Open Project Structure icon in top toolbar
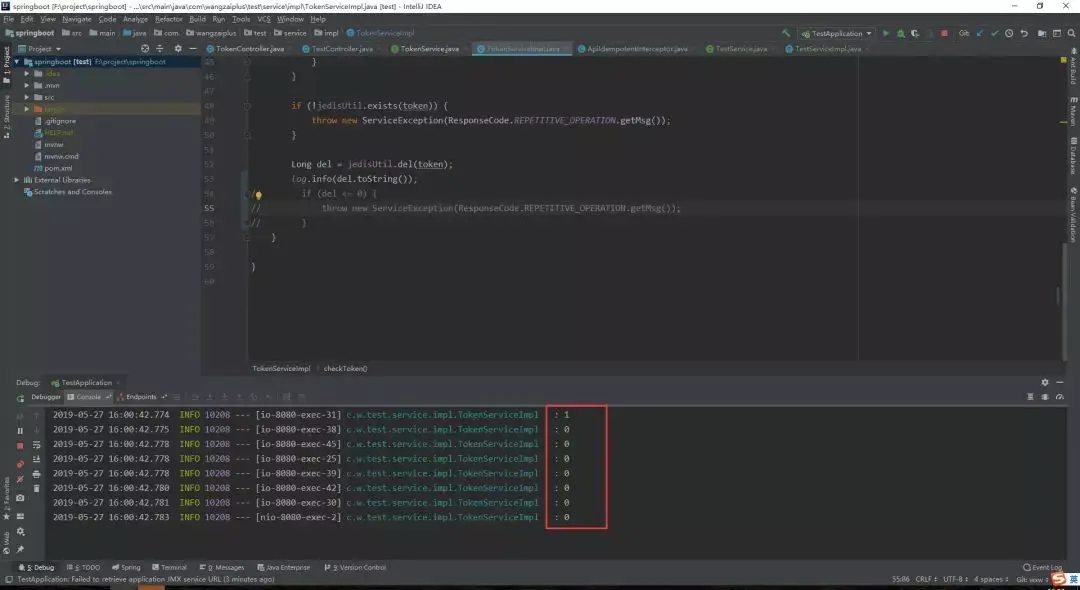 pos(1042,33)
